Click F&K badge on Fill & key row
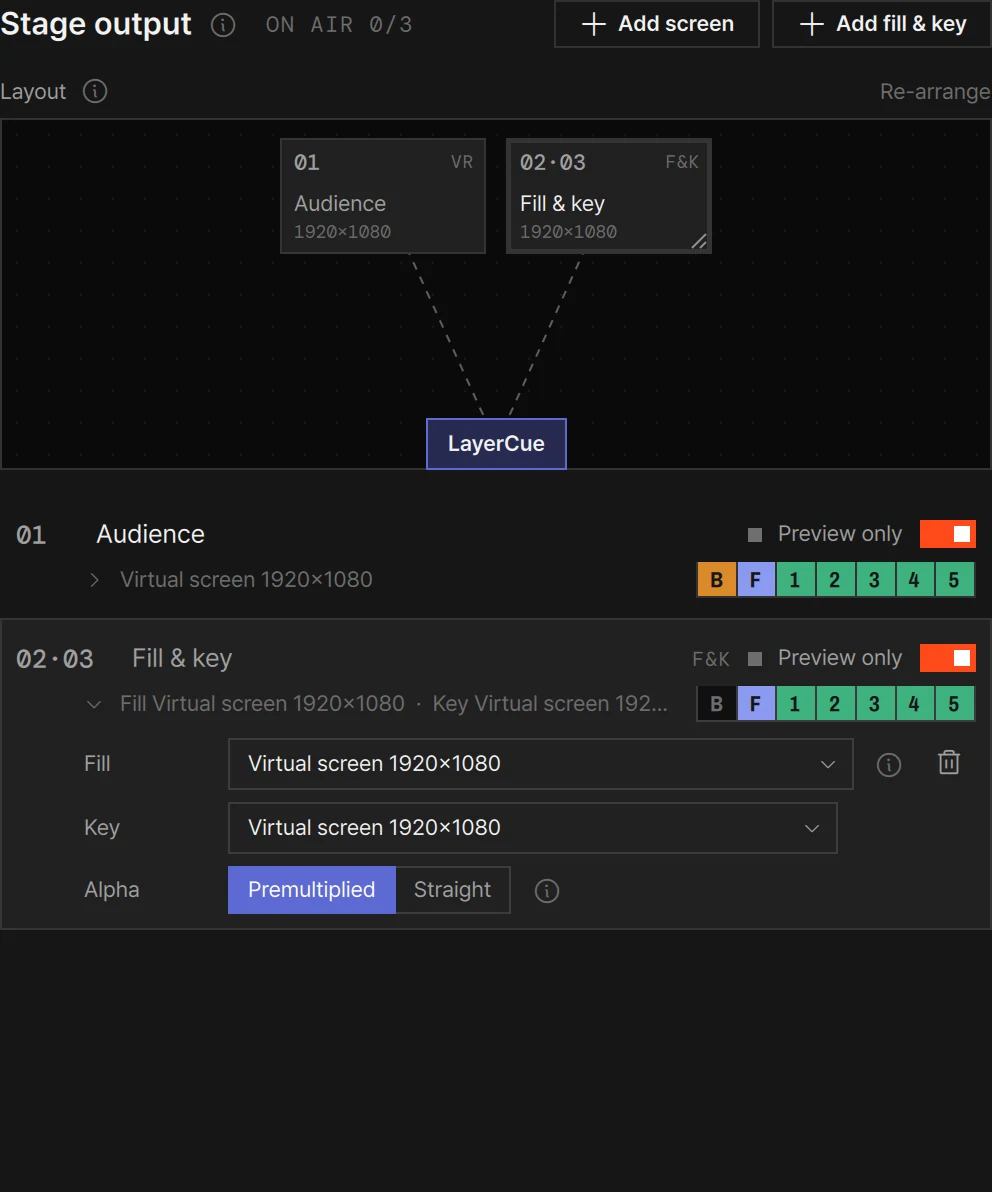 point(711,659)
